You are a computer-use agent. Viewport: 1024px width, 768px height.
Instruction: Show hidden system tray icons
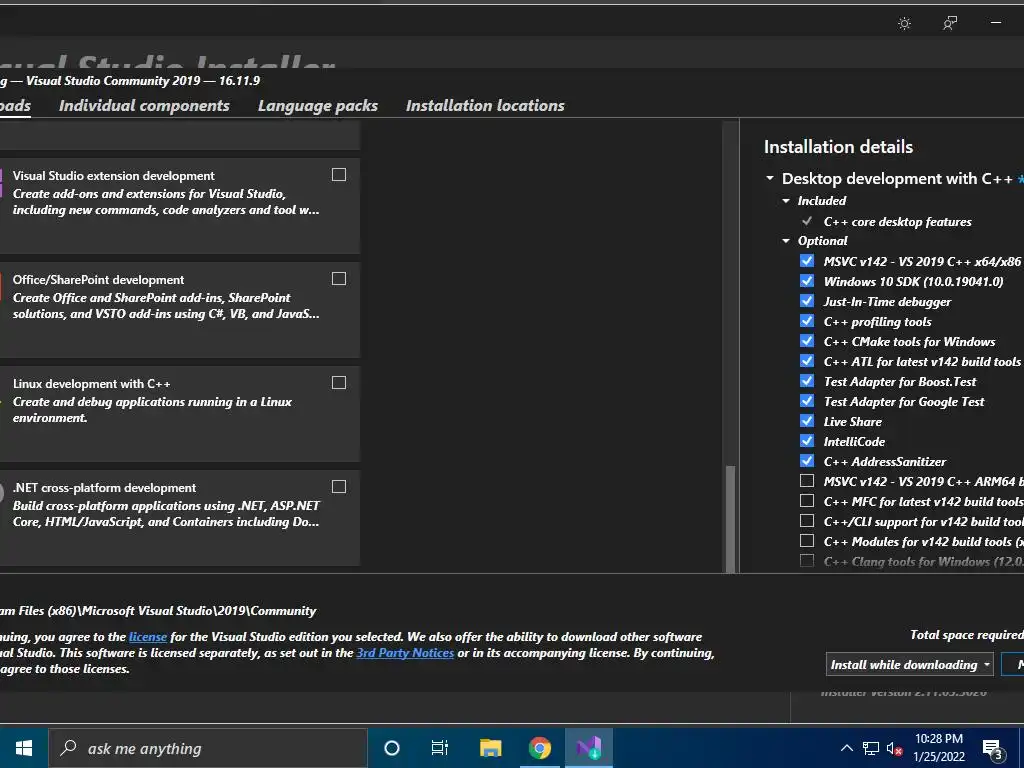[x=846, y=748]
